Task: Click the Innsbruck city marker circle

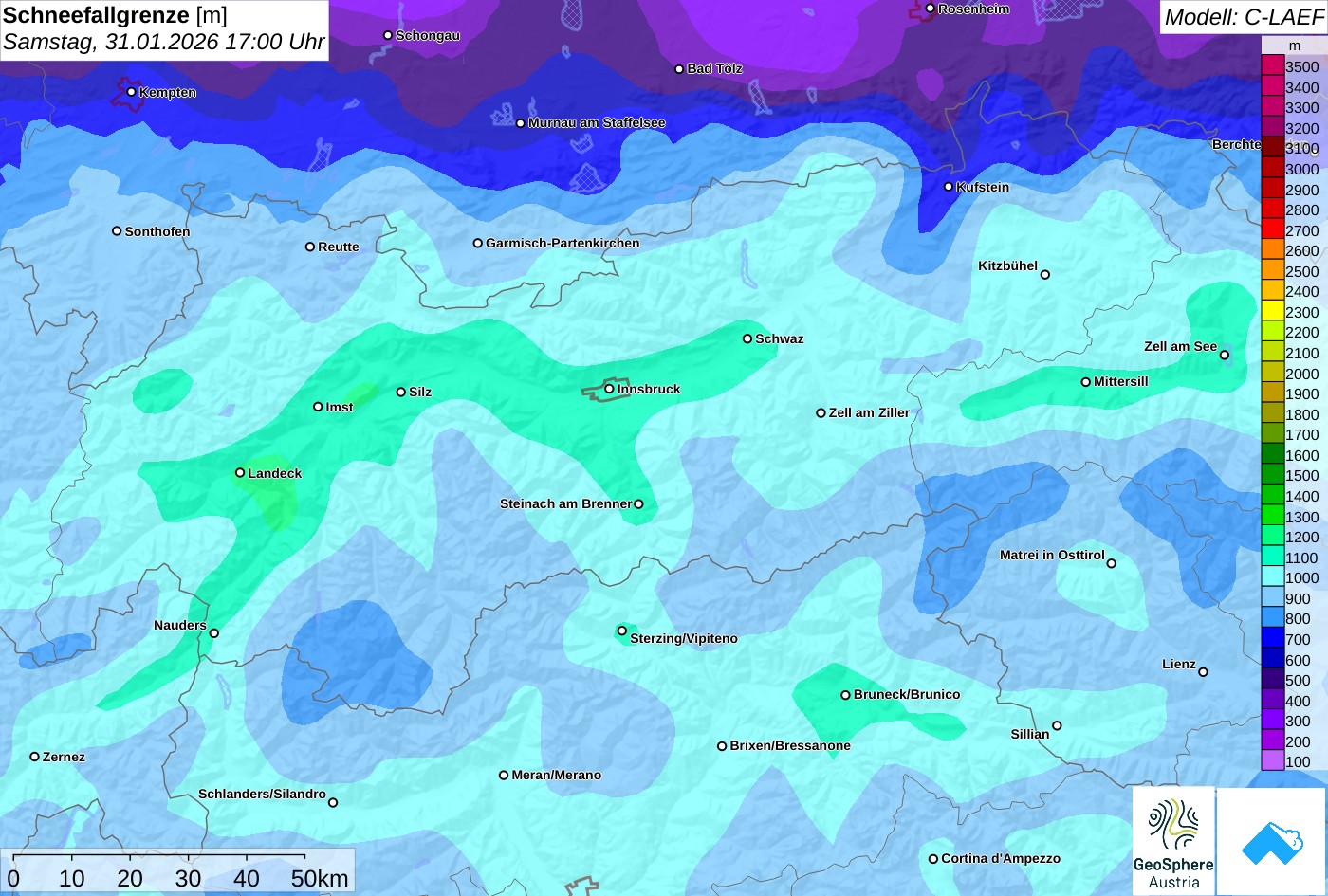Action: tap(609, 389)
